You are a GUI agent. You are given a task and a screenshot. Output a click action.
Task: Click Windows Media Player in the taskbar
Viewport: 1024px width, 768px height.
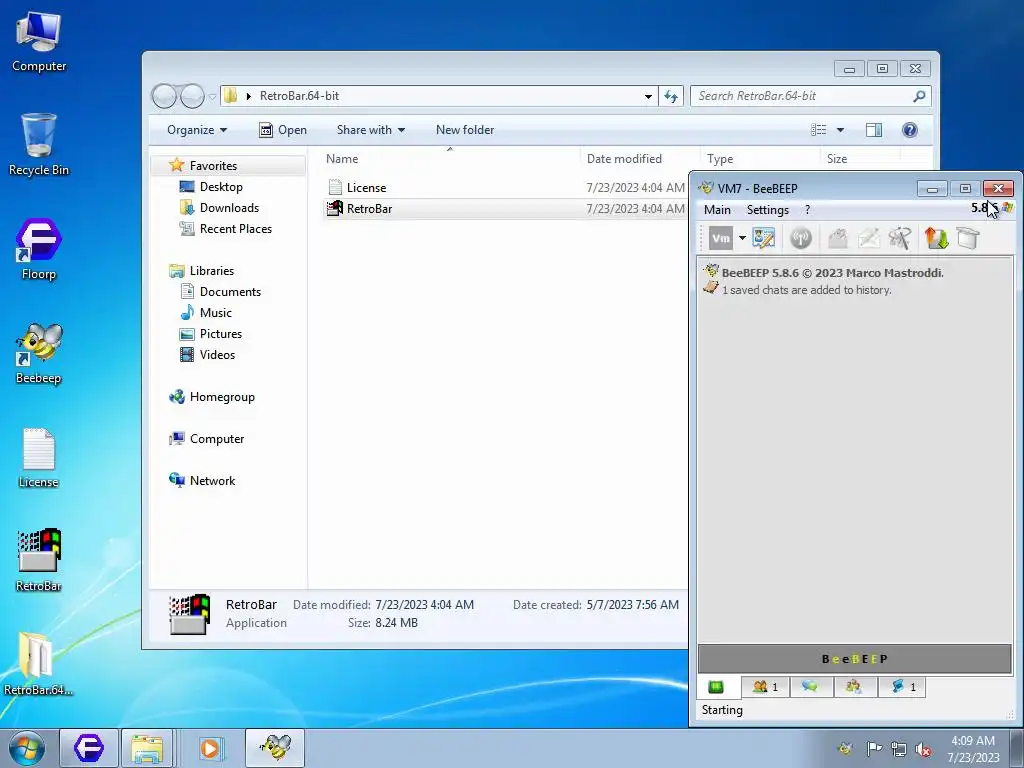[x=210, y=748]
